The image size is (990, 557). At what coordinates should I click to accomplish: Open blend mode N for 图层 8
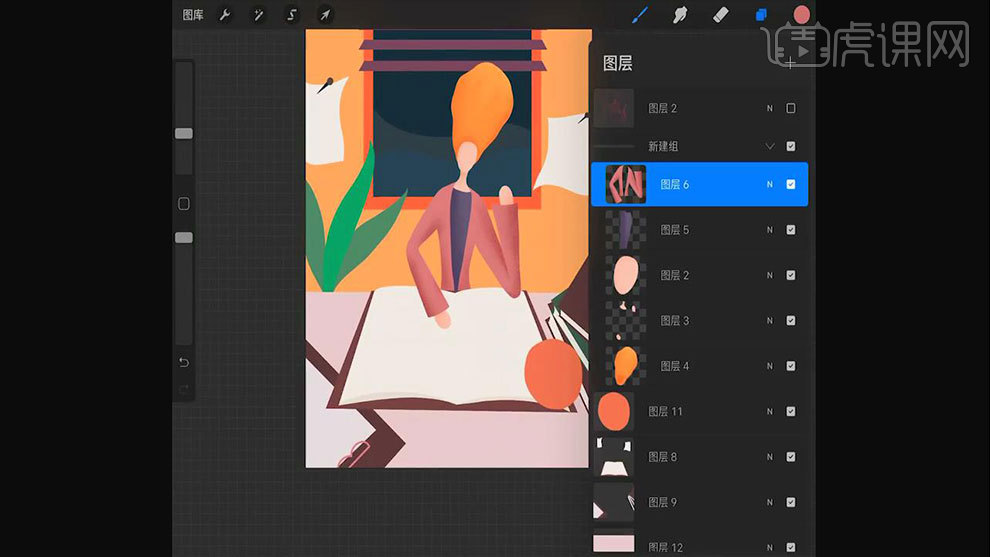770,457
